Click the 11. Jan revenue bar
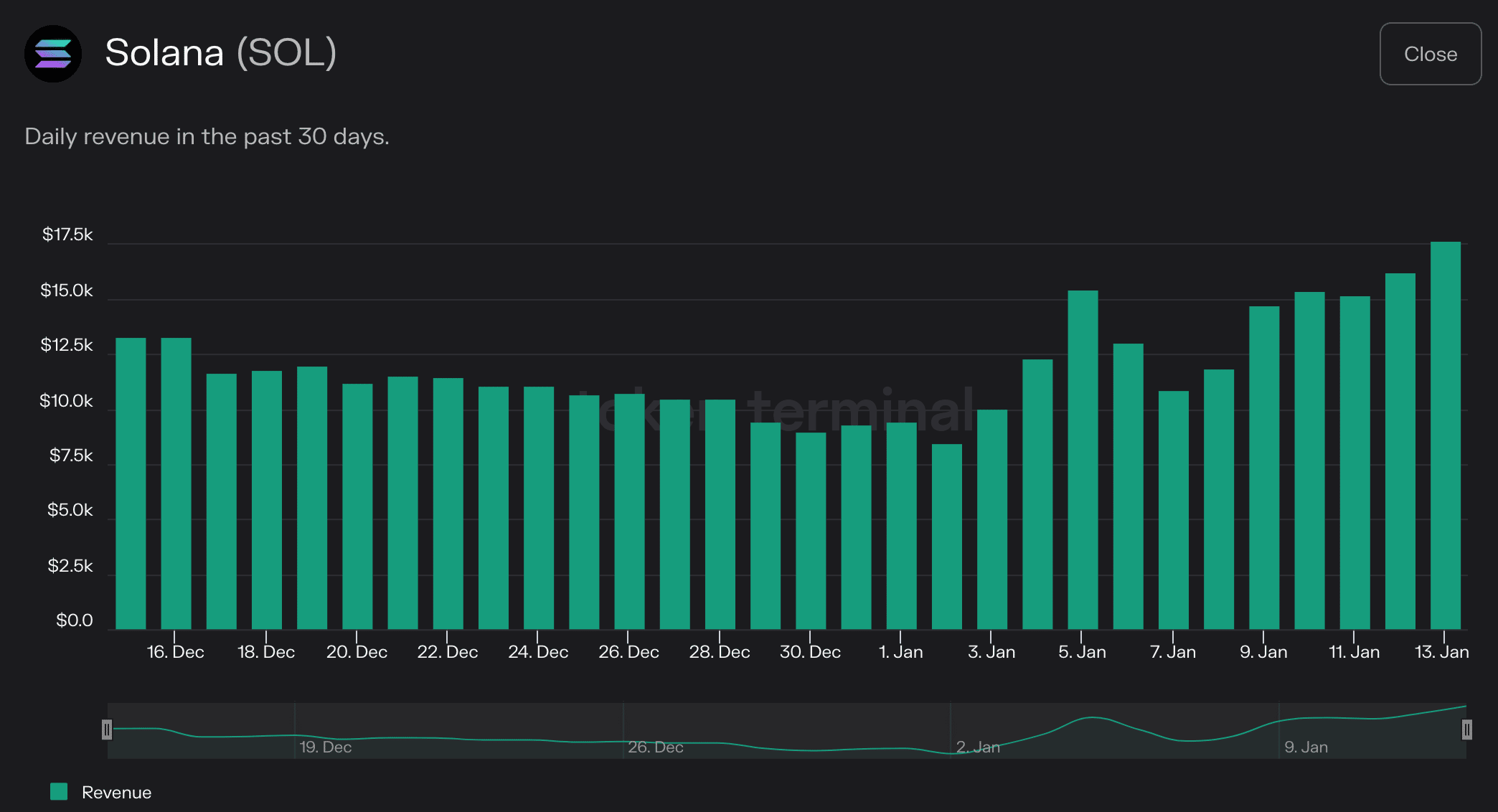Screen dimensions: 1498x812 pos(1355,463)
